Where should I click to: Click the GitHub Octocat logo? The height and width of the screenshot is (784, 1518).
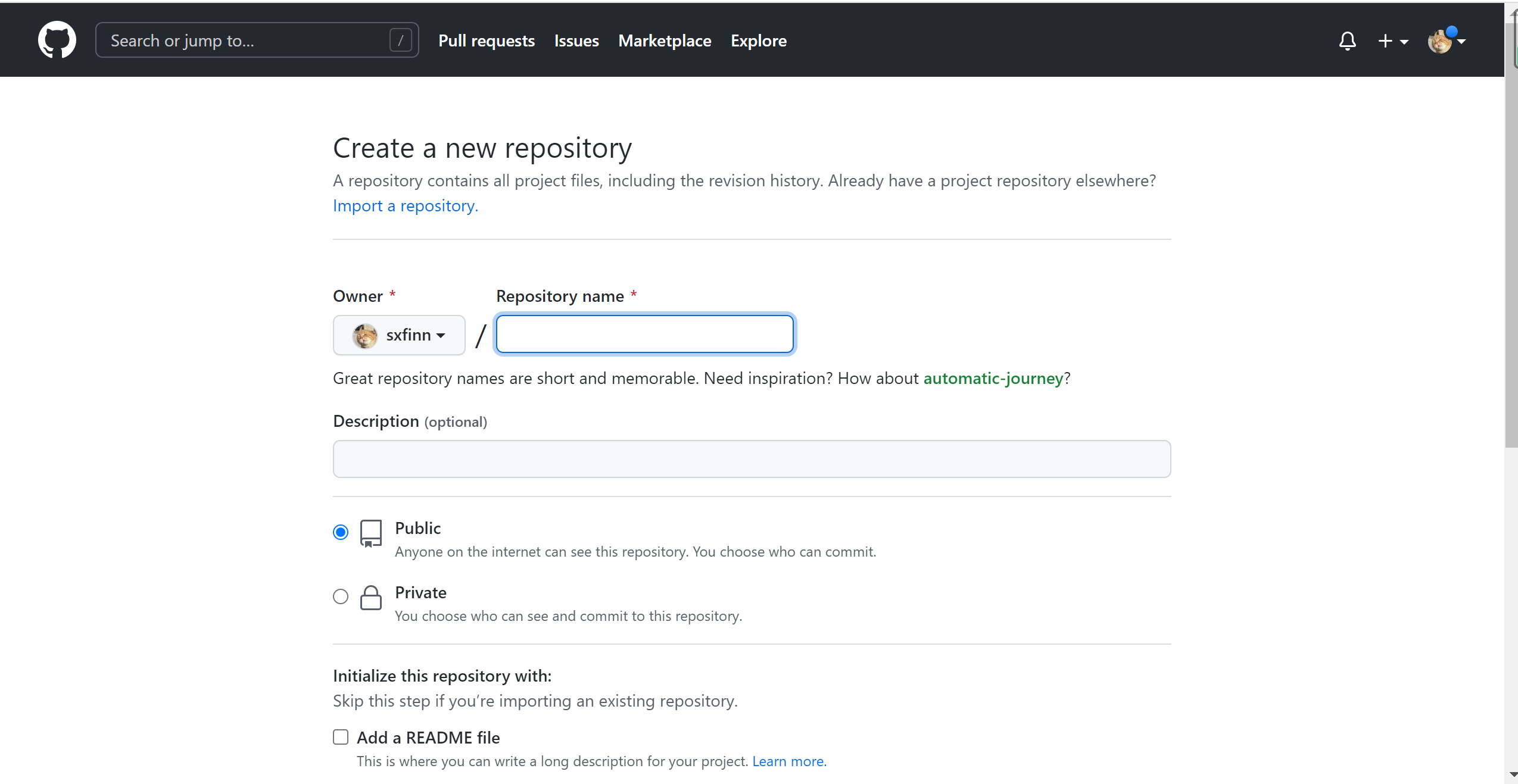point(57,40)
